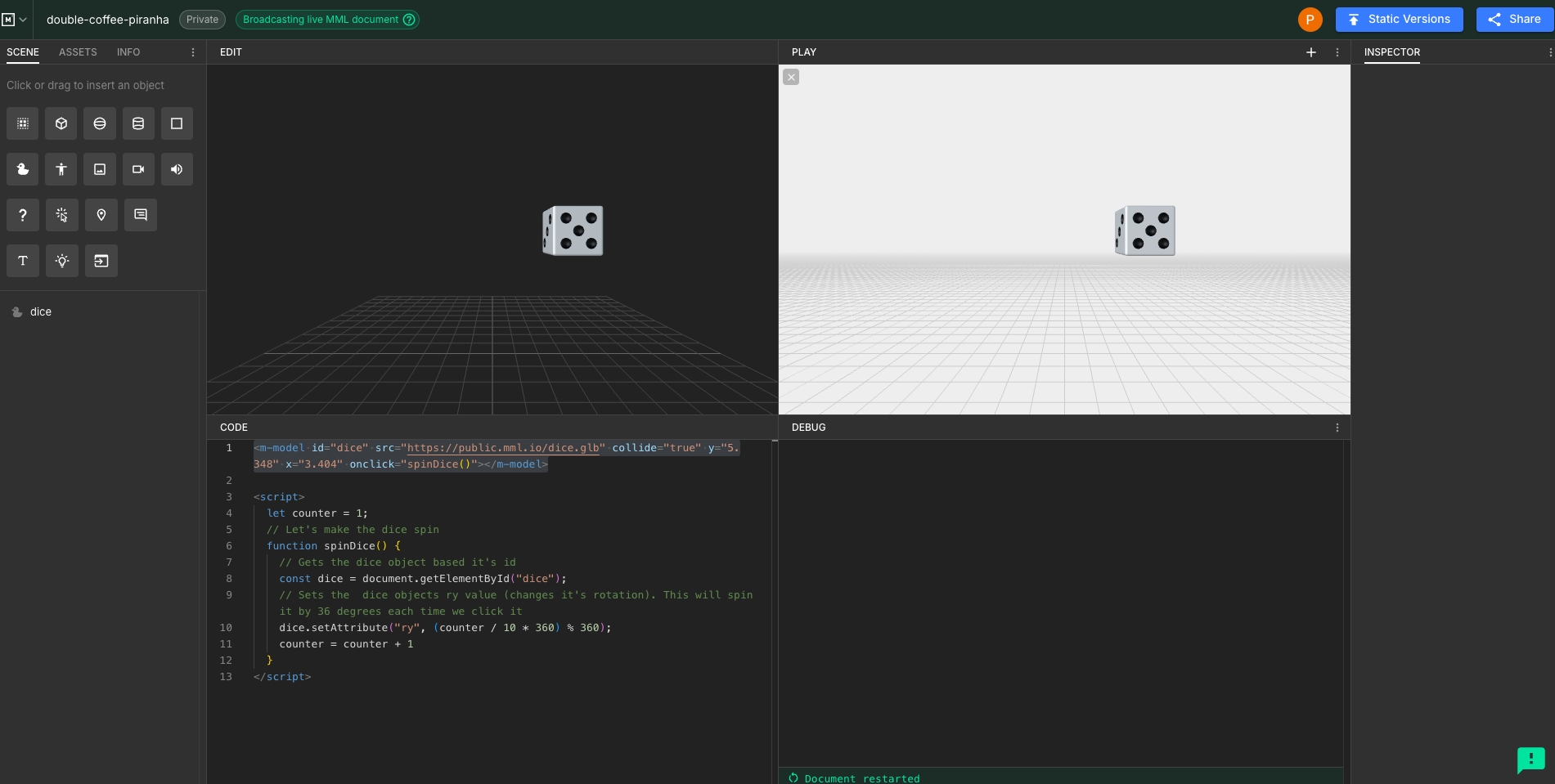Insert a light bulb object

tap(61, 261)
